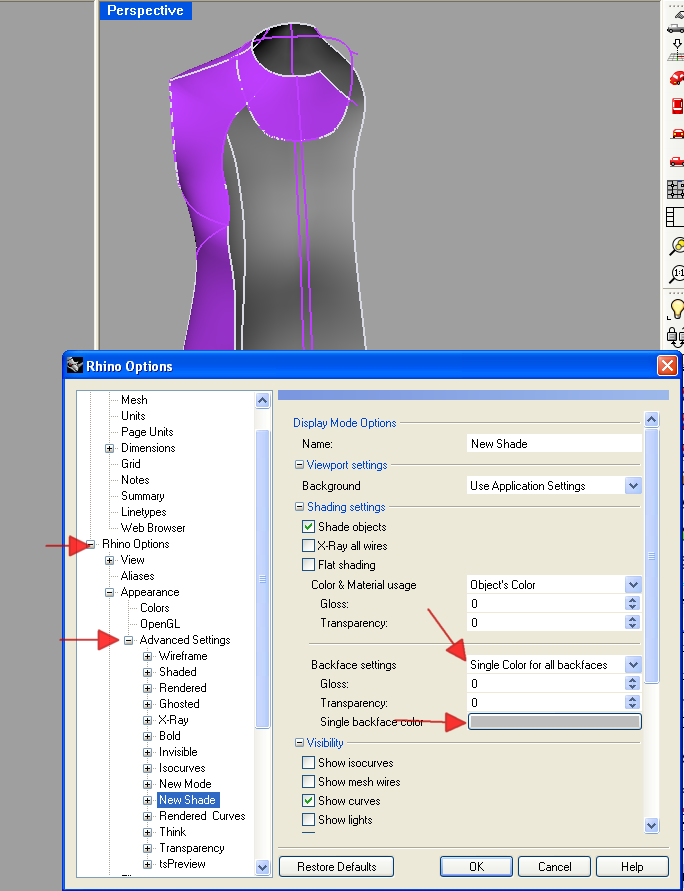Select the Ghosted display mode entry
Screen dimensions: 684x891
coord(179,704)
